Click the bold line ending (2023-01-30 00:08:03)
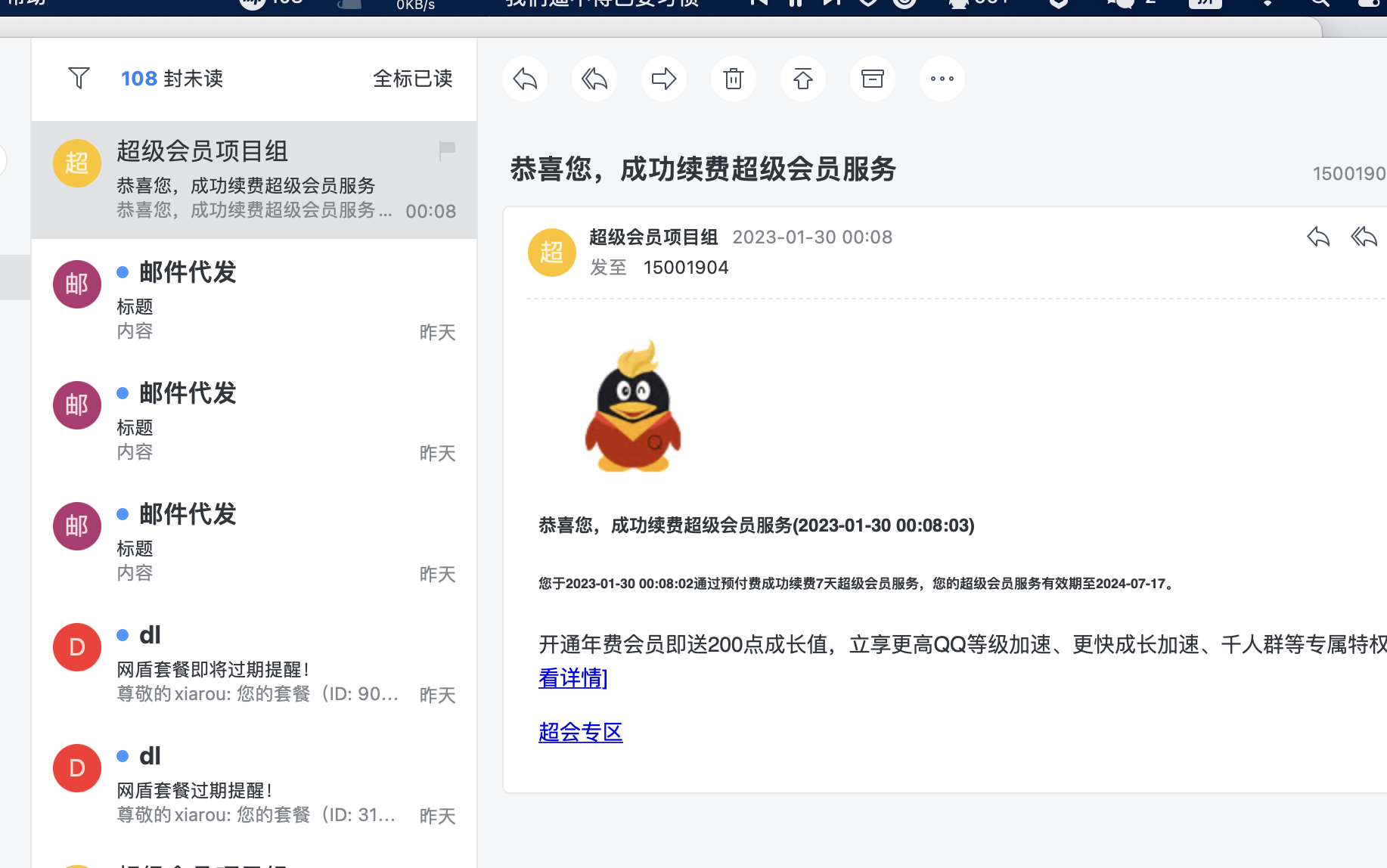Screen dimensions: 1387x868 click(756, 525)
